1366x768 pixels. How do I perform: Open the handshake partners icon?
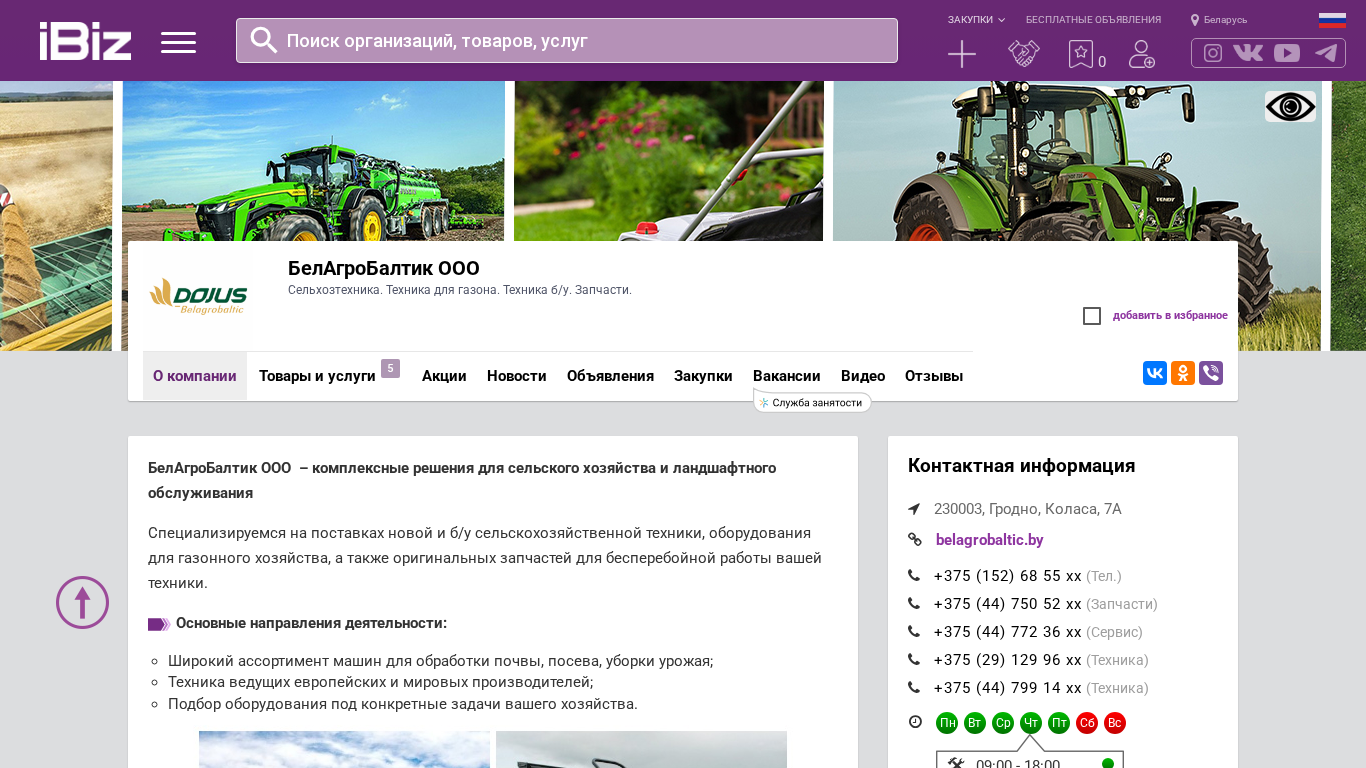click(x=1024, y=54)
